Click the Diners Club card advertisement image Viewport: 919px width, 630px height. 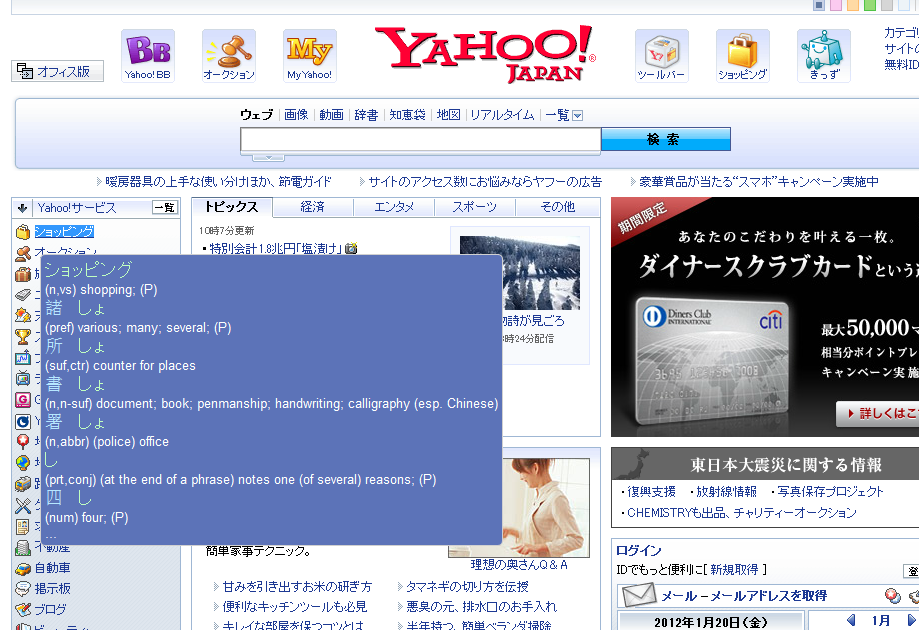point(765,317)
